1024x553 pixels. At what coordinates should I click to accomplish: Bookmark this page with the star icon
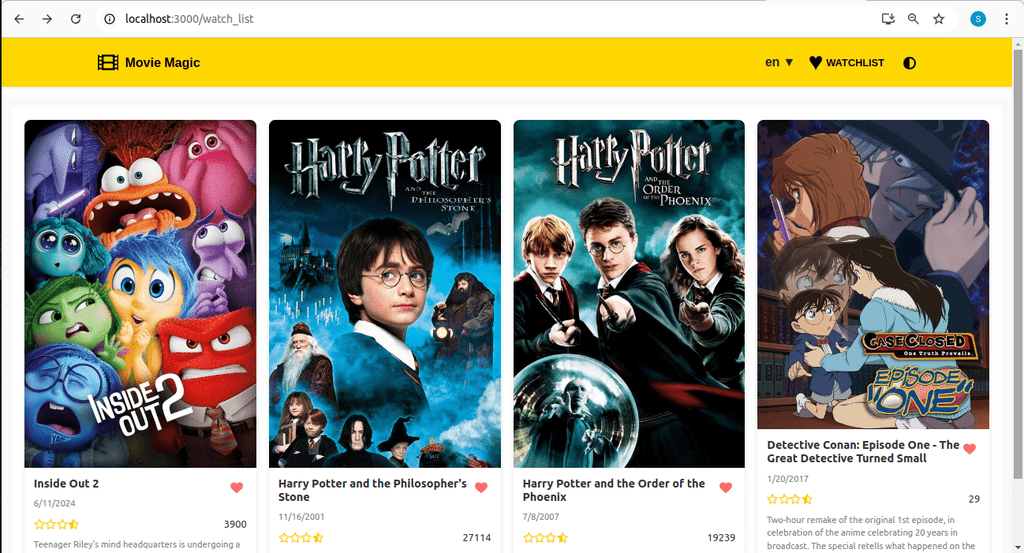pyautogui.click(x=938, y=19)
